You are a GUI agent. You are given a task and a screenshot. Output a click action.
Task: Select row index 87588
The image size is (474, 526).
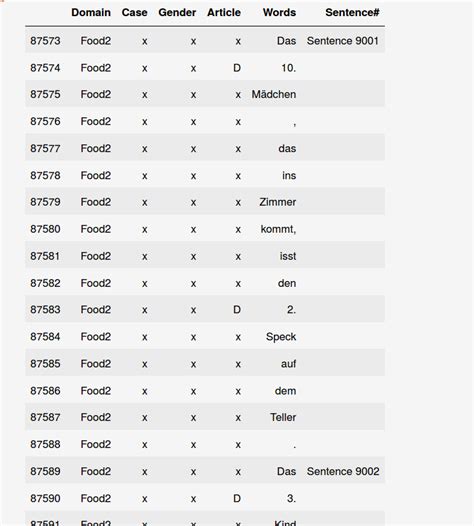pyautogui.click(x=45, y=444)
